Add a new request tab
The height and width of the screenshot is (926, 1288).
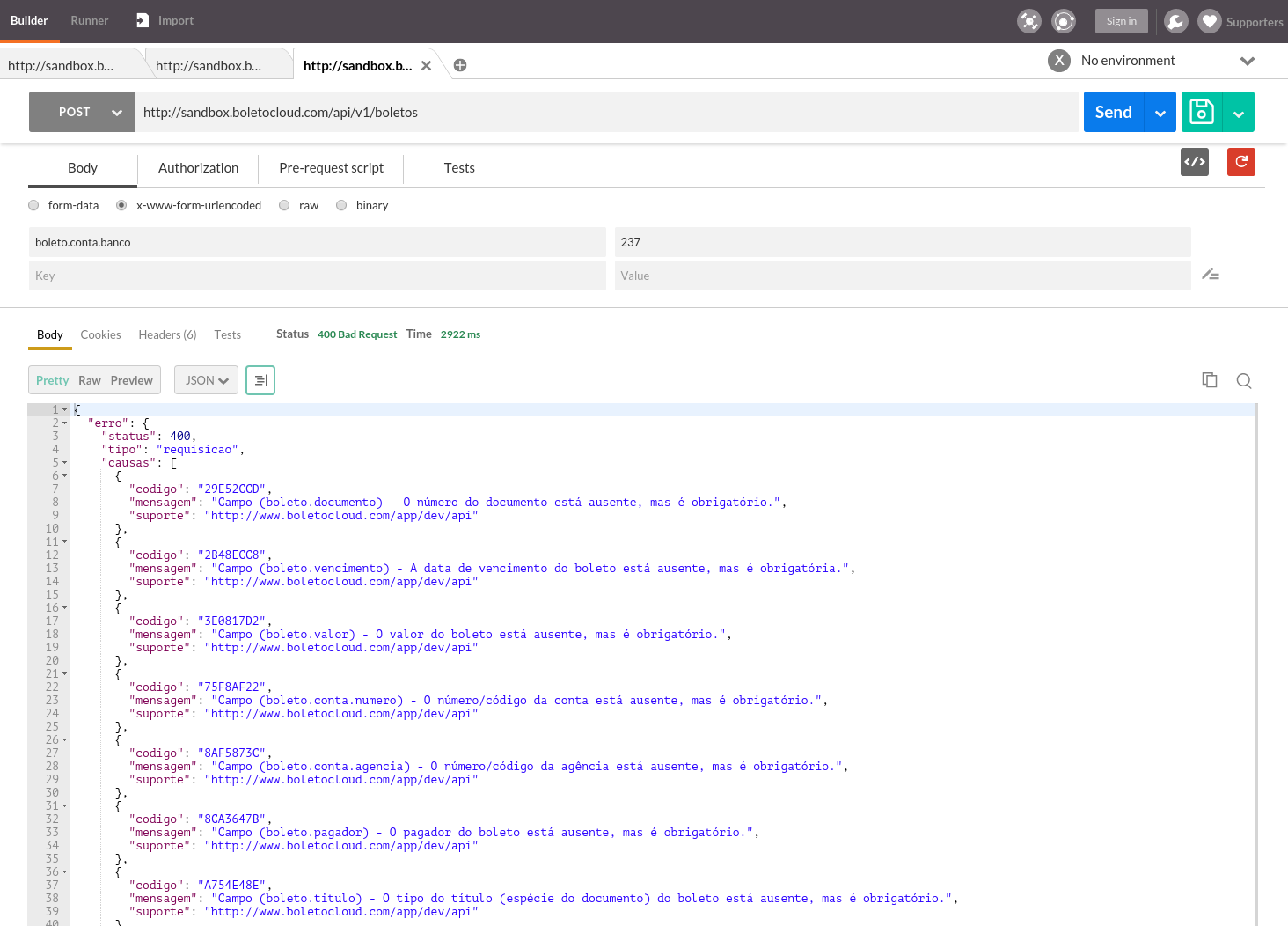pos(460,65)
